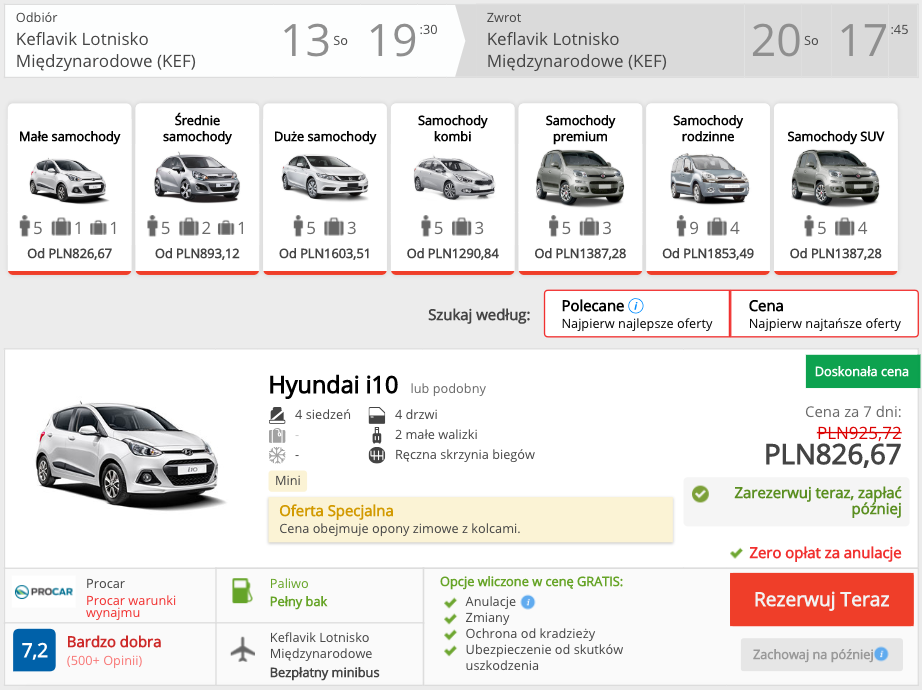Viewport: 922px width, 690px height.
Task: Click luggage icon on Samochody kombi card
Action: pos(462,226)
